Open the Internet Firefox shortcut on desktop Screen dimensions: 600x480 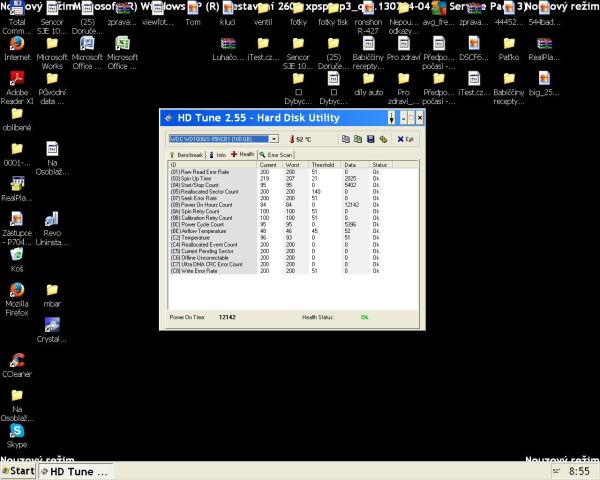(17, 49)
